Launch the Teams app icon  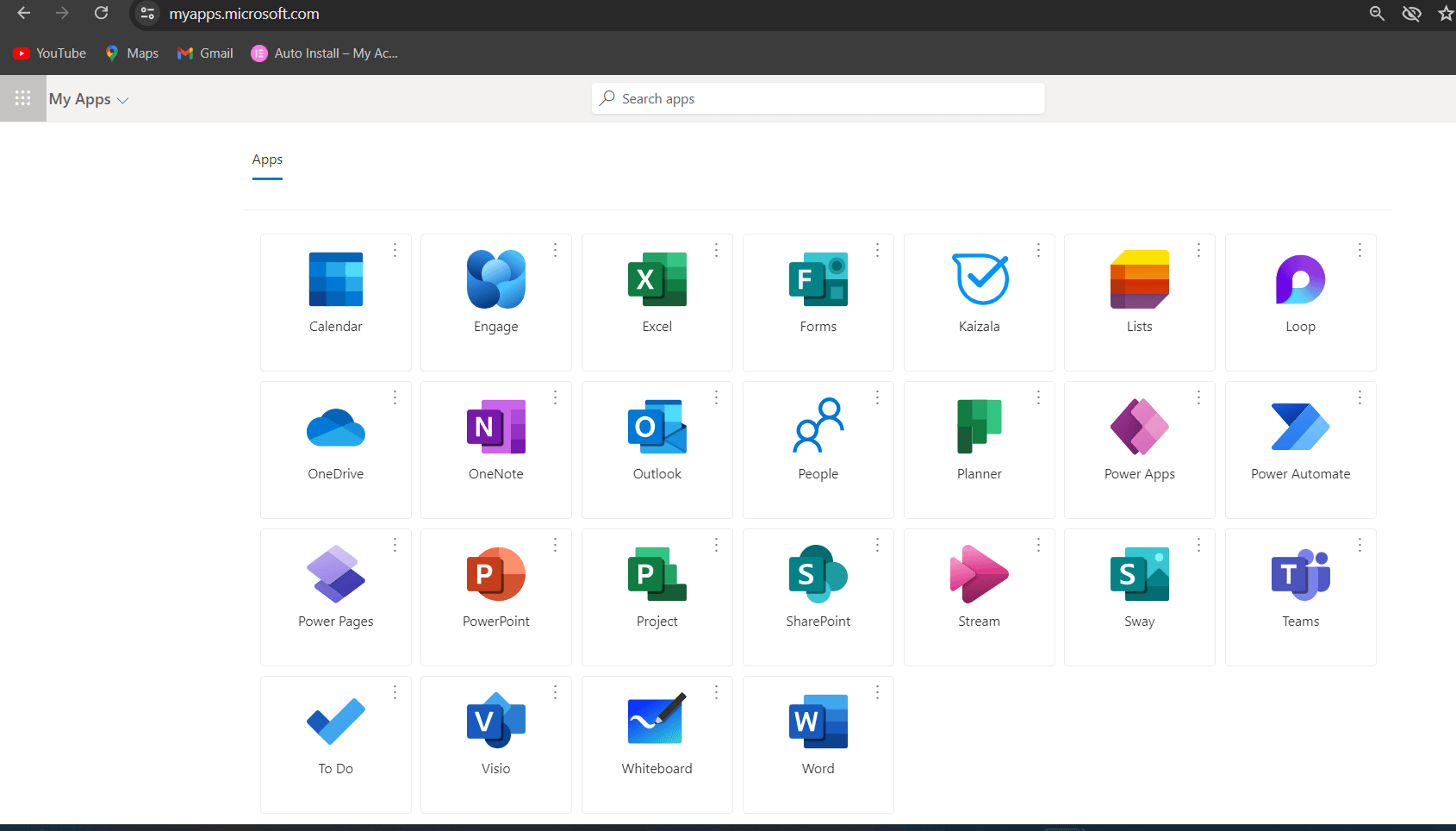(1301, 574)
